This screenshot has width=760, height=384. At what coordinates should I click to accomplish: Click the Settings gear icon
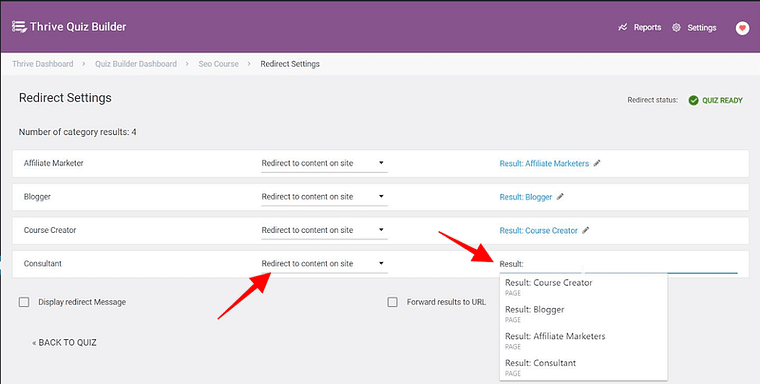tap(676, 28)
